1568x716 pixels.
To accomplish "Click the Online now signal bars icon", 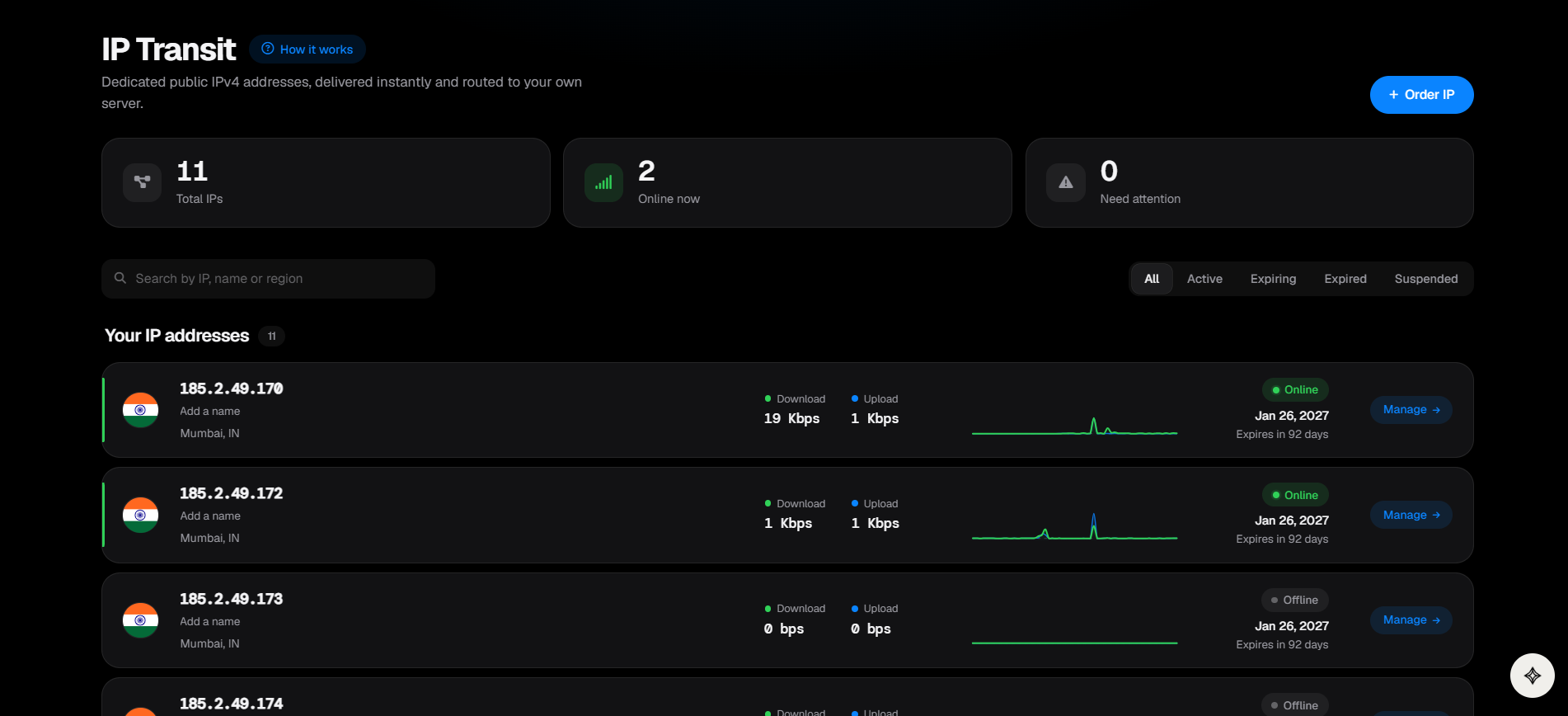I will (603, 182).
